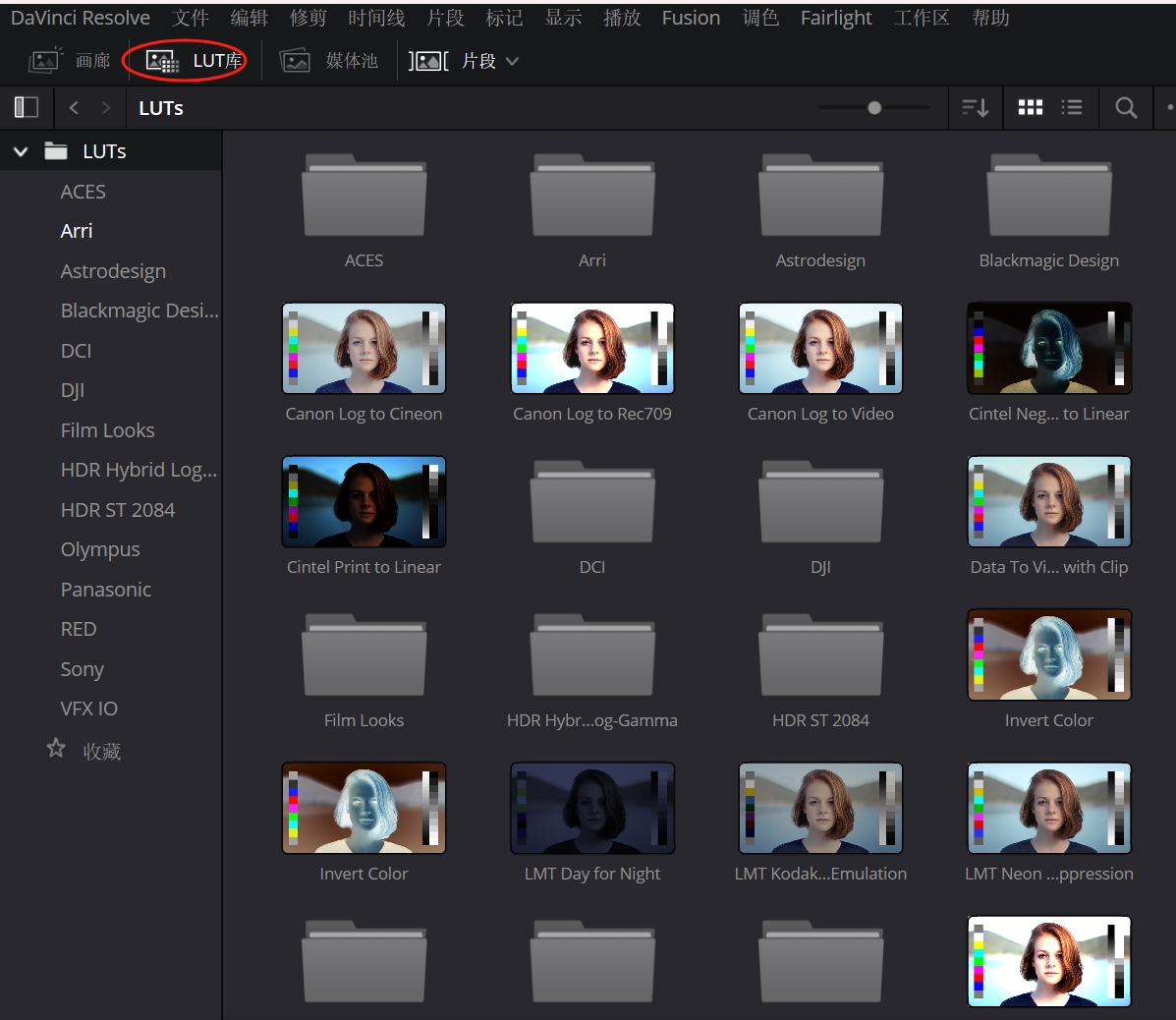The width and height of the screenshot is (1176, 1020).
Task: Select the Film Looks sidebar folder
Action: [x=107, y=430]
